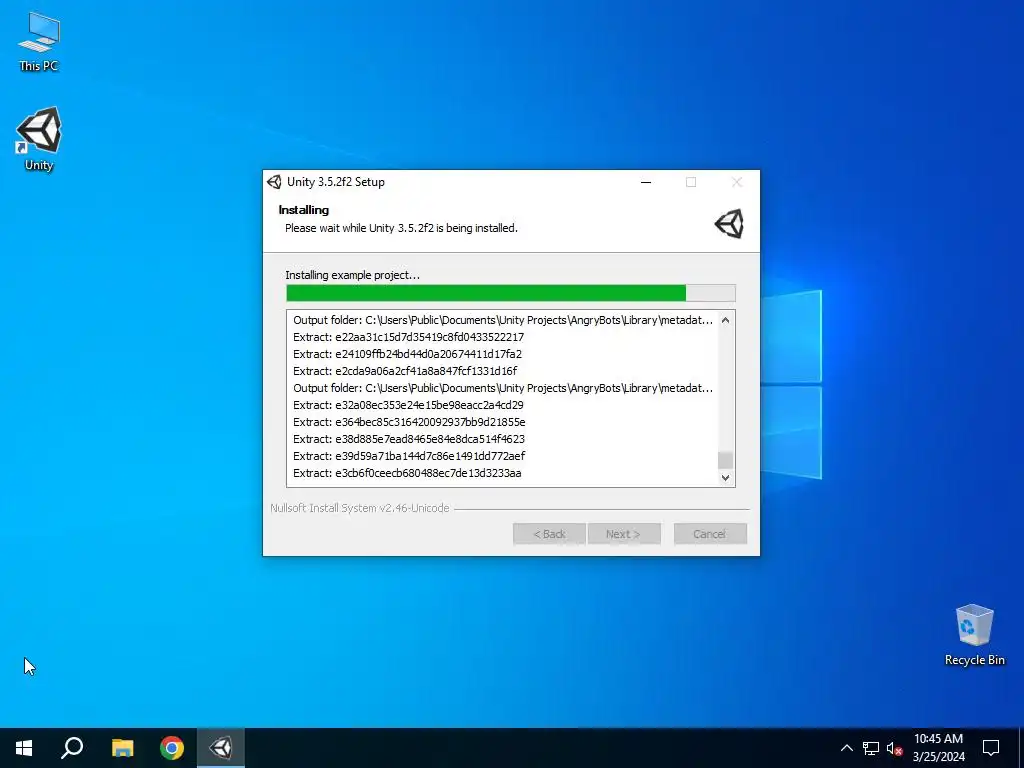Click the Installing example project status text
The width and height of the screenshot is (1024, 768).
point(353,275)
